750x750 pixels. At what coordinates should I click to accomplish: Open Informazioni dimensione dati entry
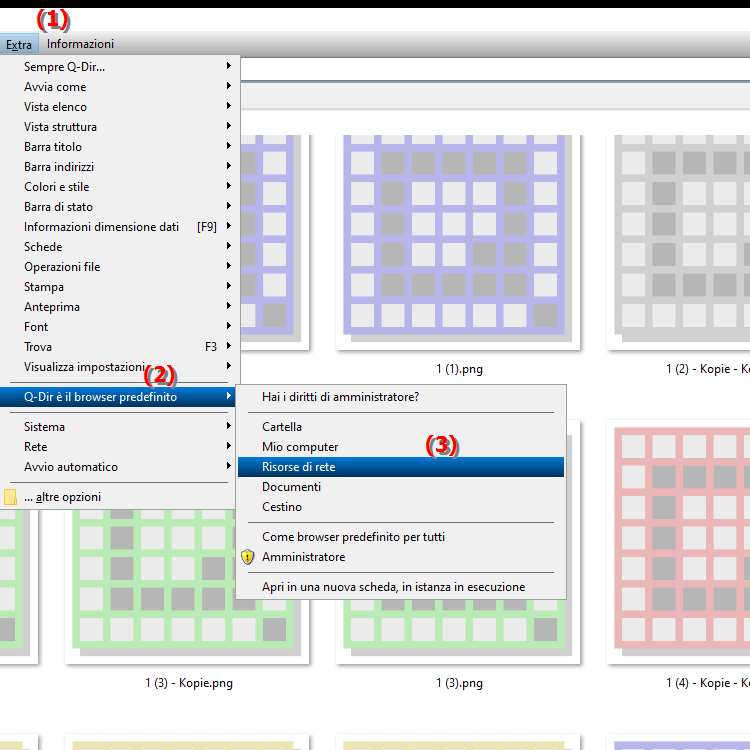119,227
